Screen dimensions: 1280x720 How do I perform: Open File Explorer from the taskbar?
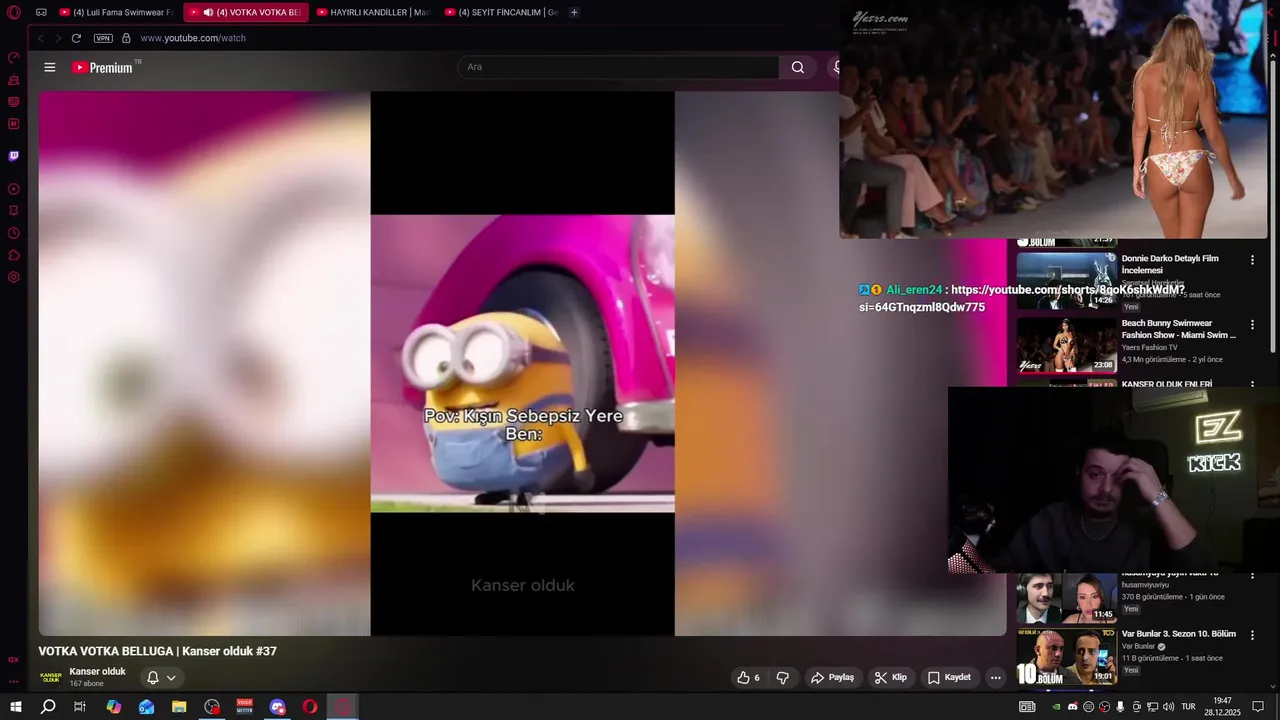point(179,707)
